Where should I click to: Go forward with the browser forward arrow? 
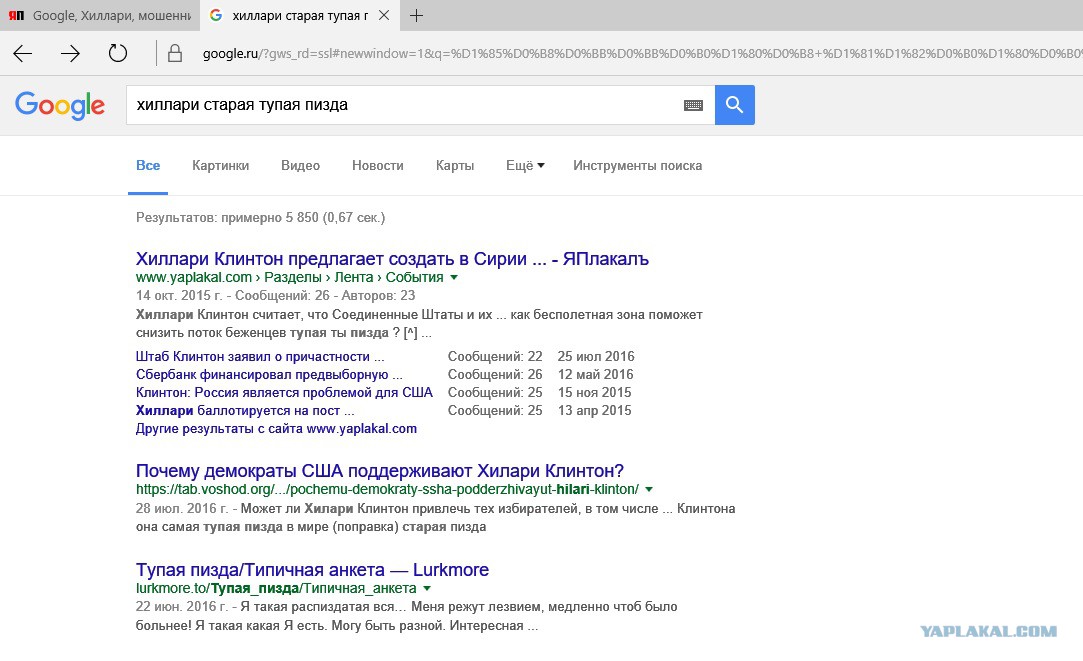pos(70,53)
